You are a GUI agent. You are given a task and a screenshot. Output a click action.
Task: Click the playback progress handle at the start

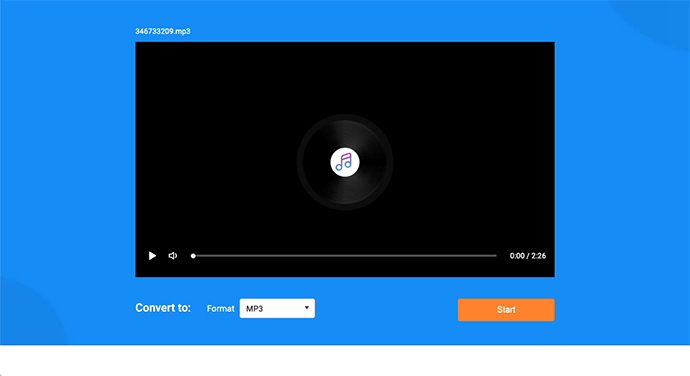(x=193, y=256)
